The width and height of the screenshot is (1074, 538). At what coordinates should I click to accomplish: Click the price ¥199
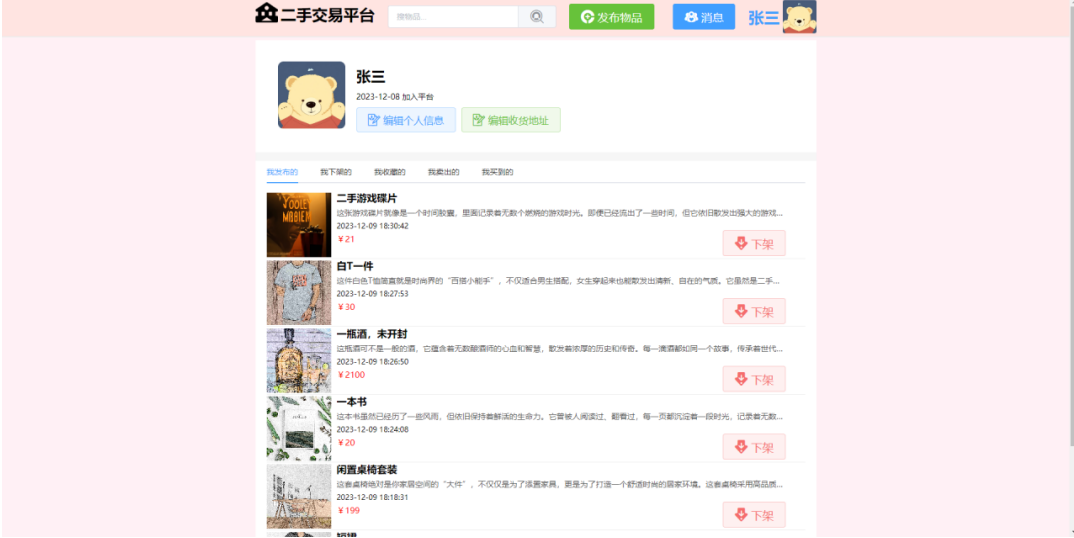349,511
